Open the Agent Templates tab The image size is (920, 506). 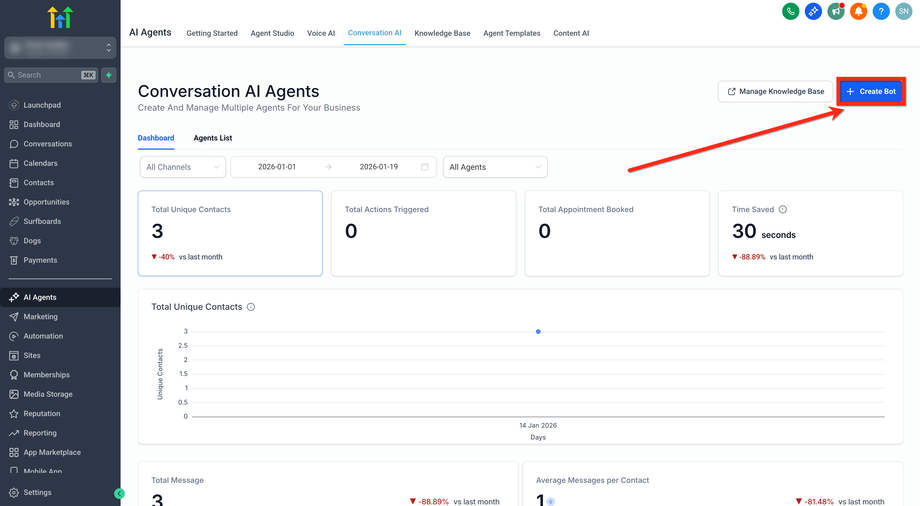[512, 33]
